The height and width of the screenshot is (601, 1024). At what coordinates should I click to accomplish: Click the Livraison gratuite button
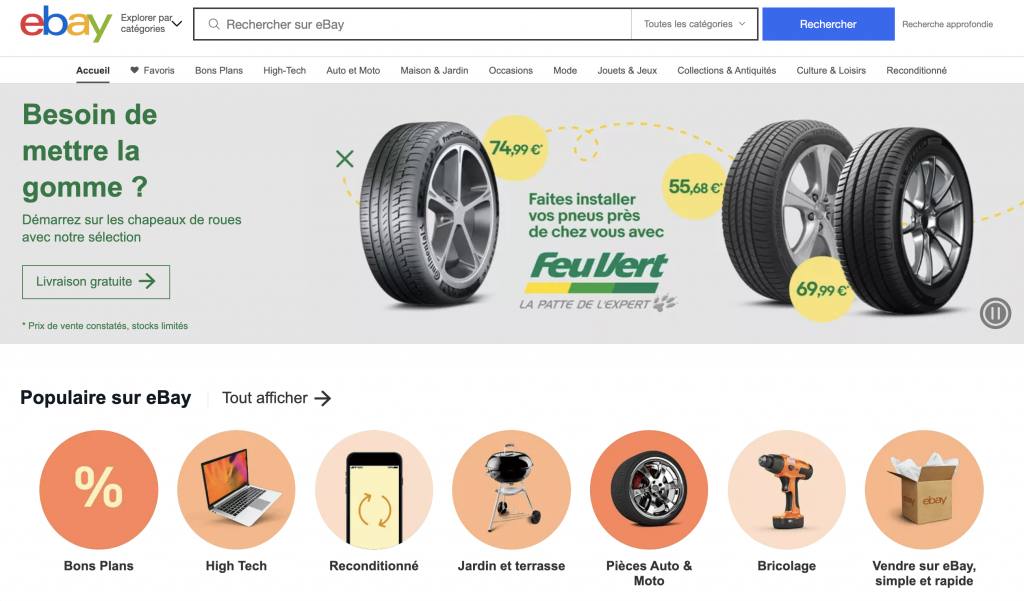pos(96,282)
